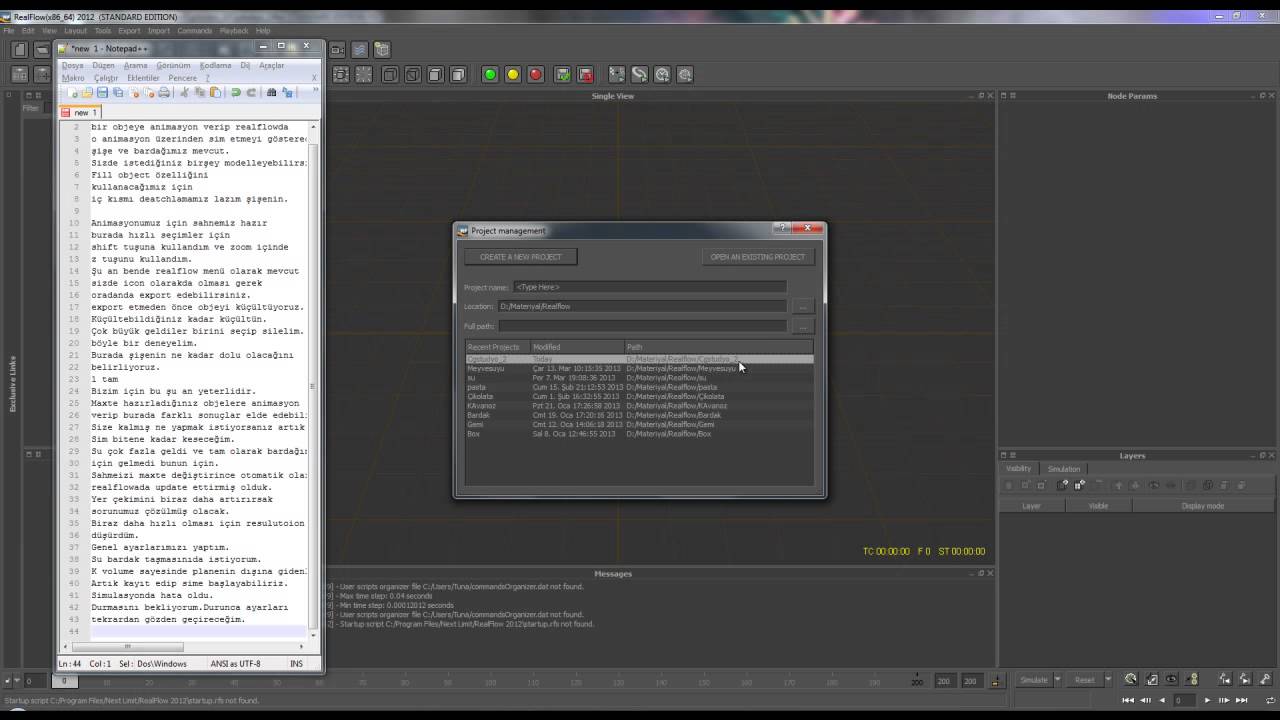Image resolution: width=1280 pixels, height=720 pixels.
Task: Click the green status light in RealFlow toolbar
Action: tap(490, 75)
